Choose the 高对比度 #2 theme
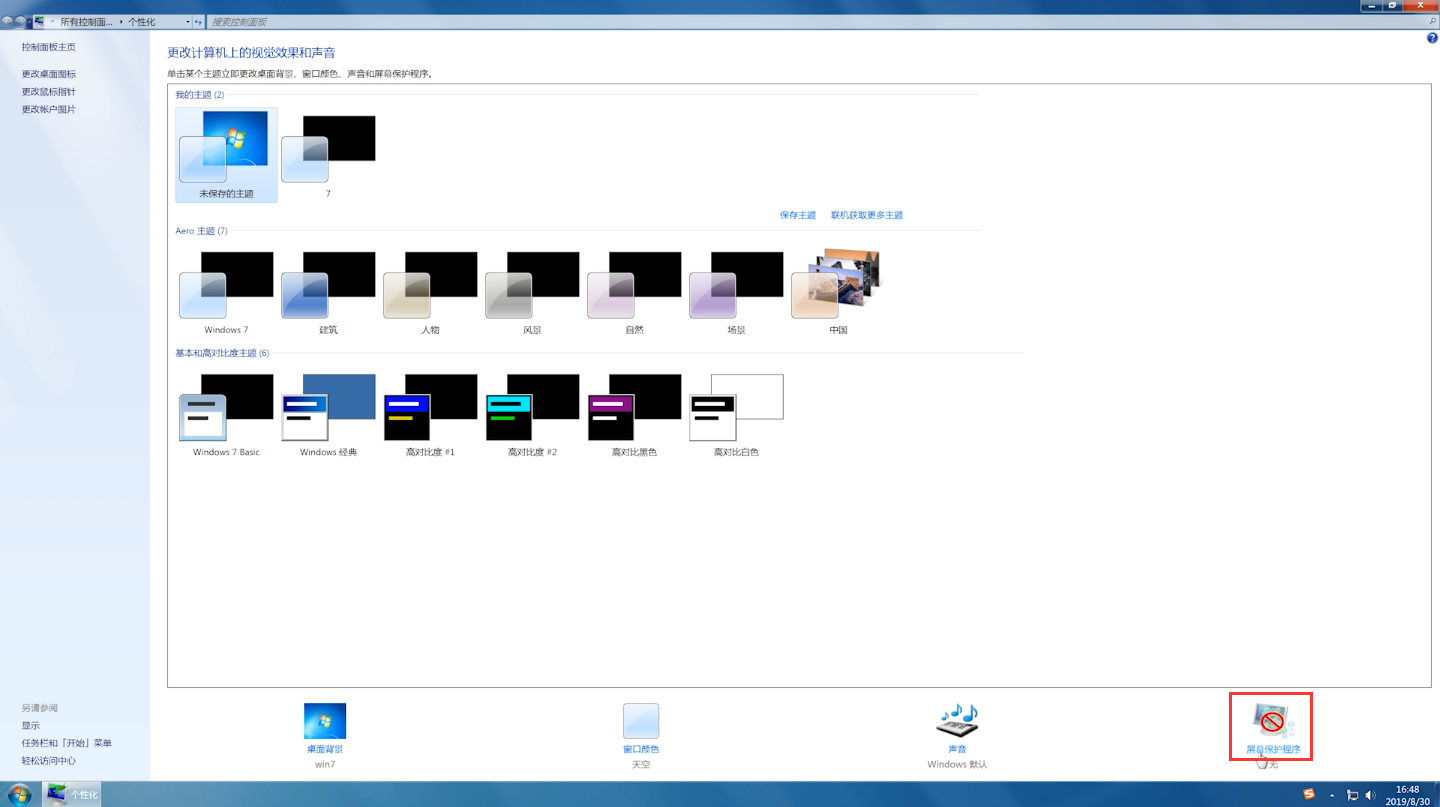The image size is (1440, 807). (x=532, y=415)
